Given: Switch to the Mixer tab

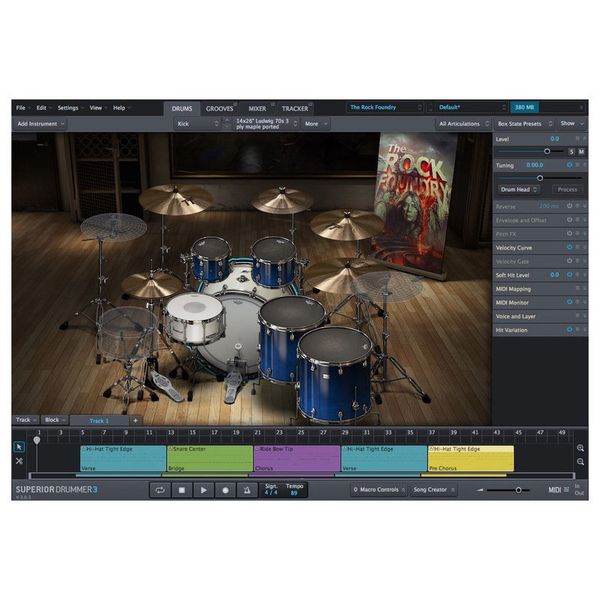Looking at the screenshot, I should click(x=258, y=109).
